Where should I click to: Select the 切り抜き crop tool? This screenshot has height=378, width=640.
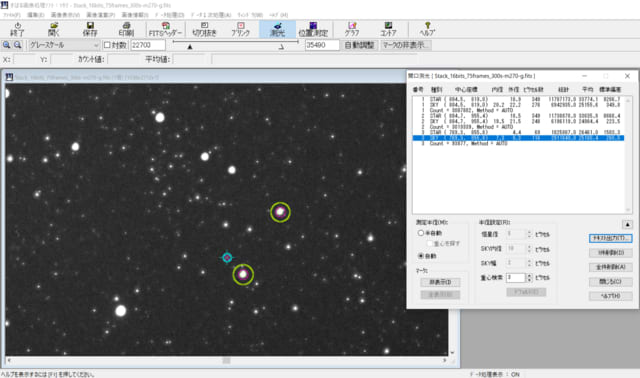click(204, 29)
